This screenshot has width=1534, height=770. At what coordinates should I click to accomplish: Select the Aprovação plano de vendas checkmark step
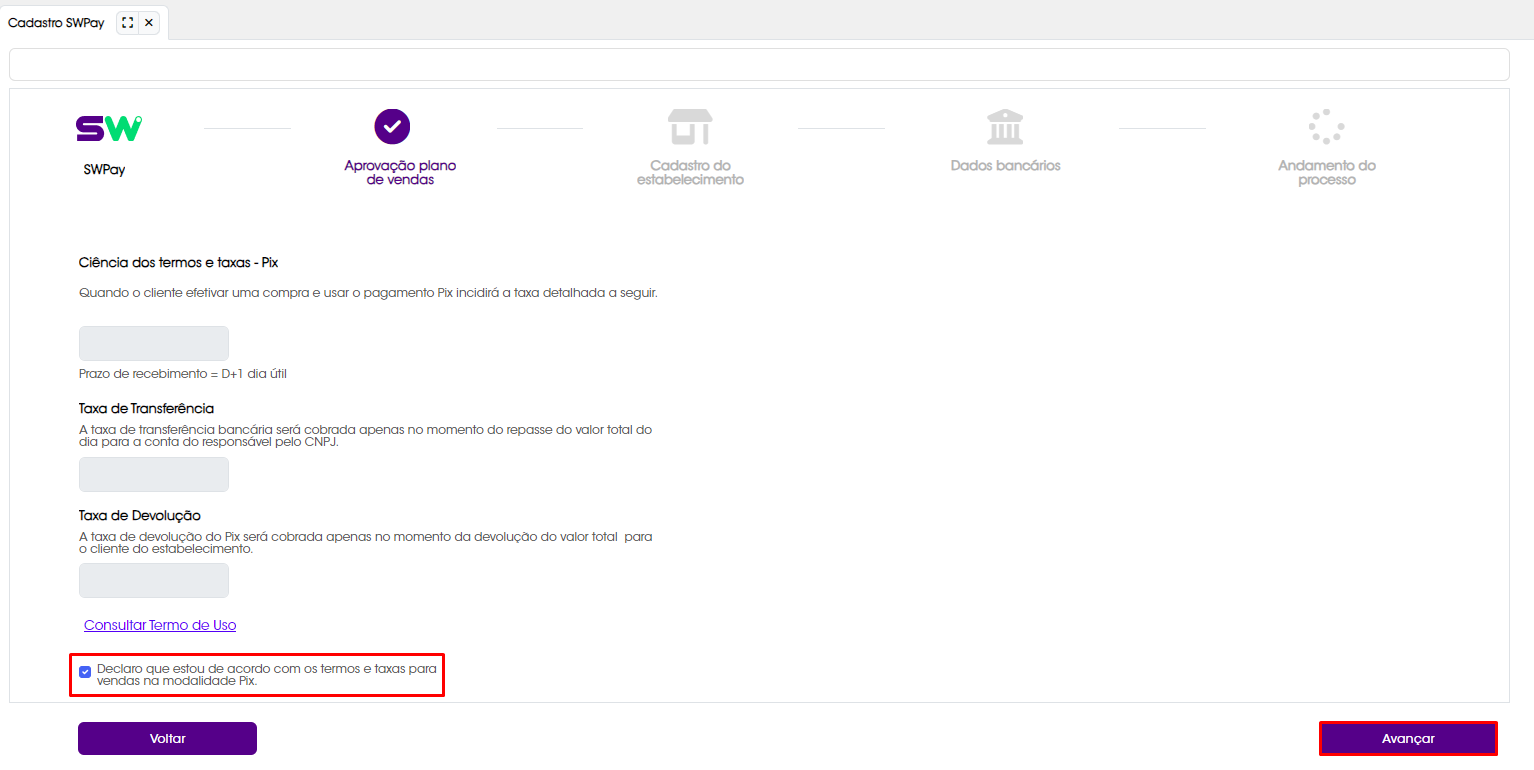(x=392, y=126)
